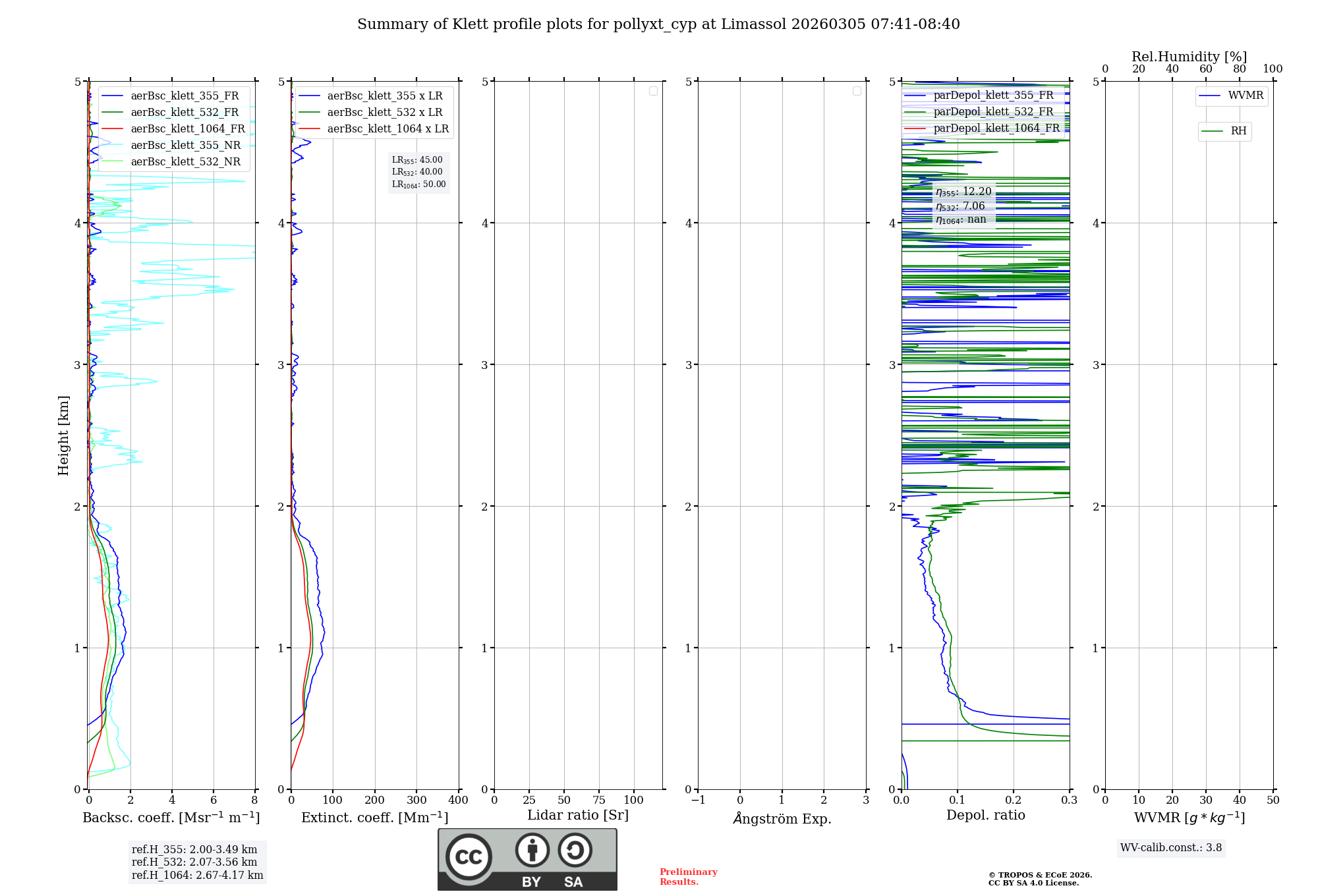The height and width of the screenshot is (896, 1318).
Task: Click the Rel.Humidity [%] top axis label
Action: (1189, 57)
